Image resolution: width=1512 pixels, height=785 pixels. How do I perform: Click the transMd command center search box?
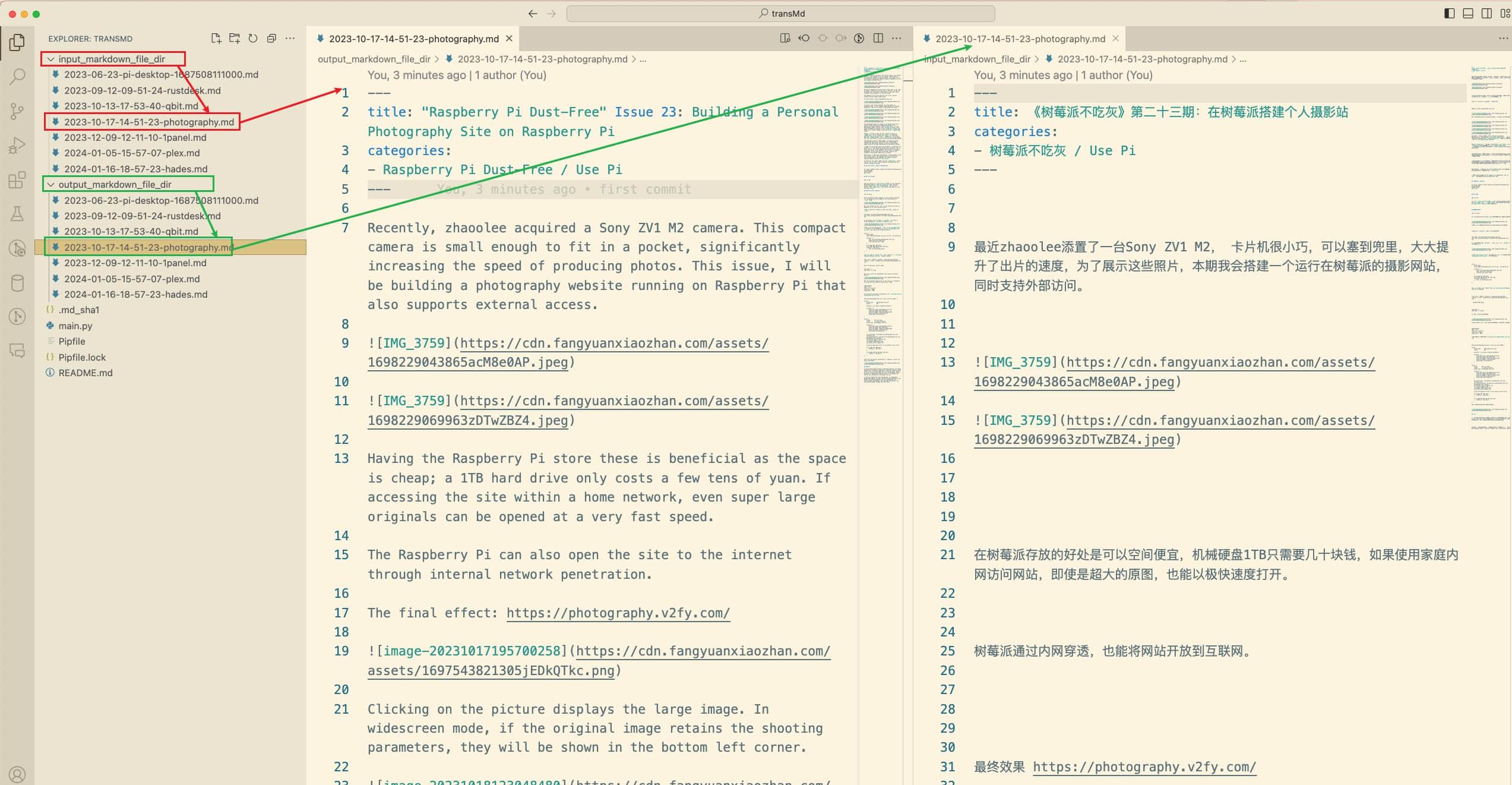click(x=780, y=13)
